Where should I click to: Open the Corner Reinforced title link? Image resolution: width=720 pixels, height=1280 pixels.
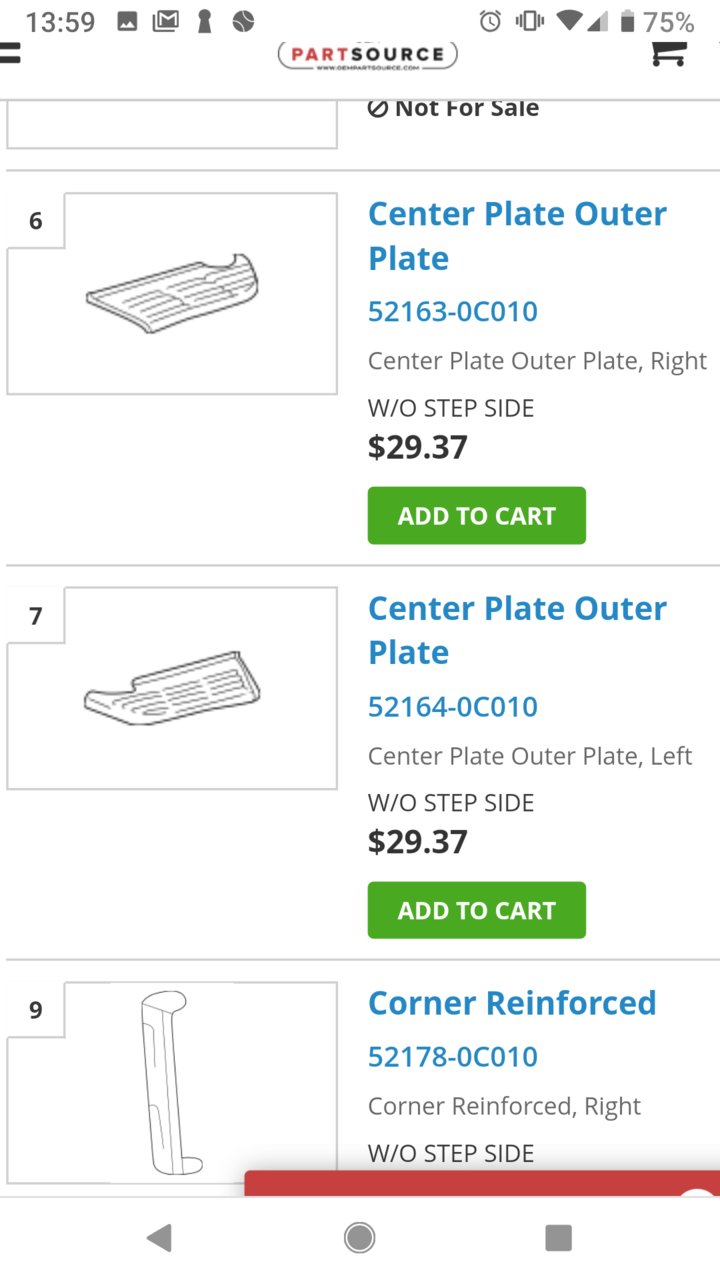tap(512, 1003)
